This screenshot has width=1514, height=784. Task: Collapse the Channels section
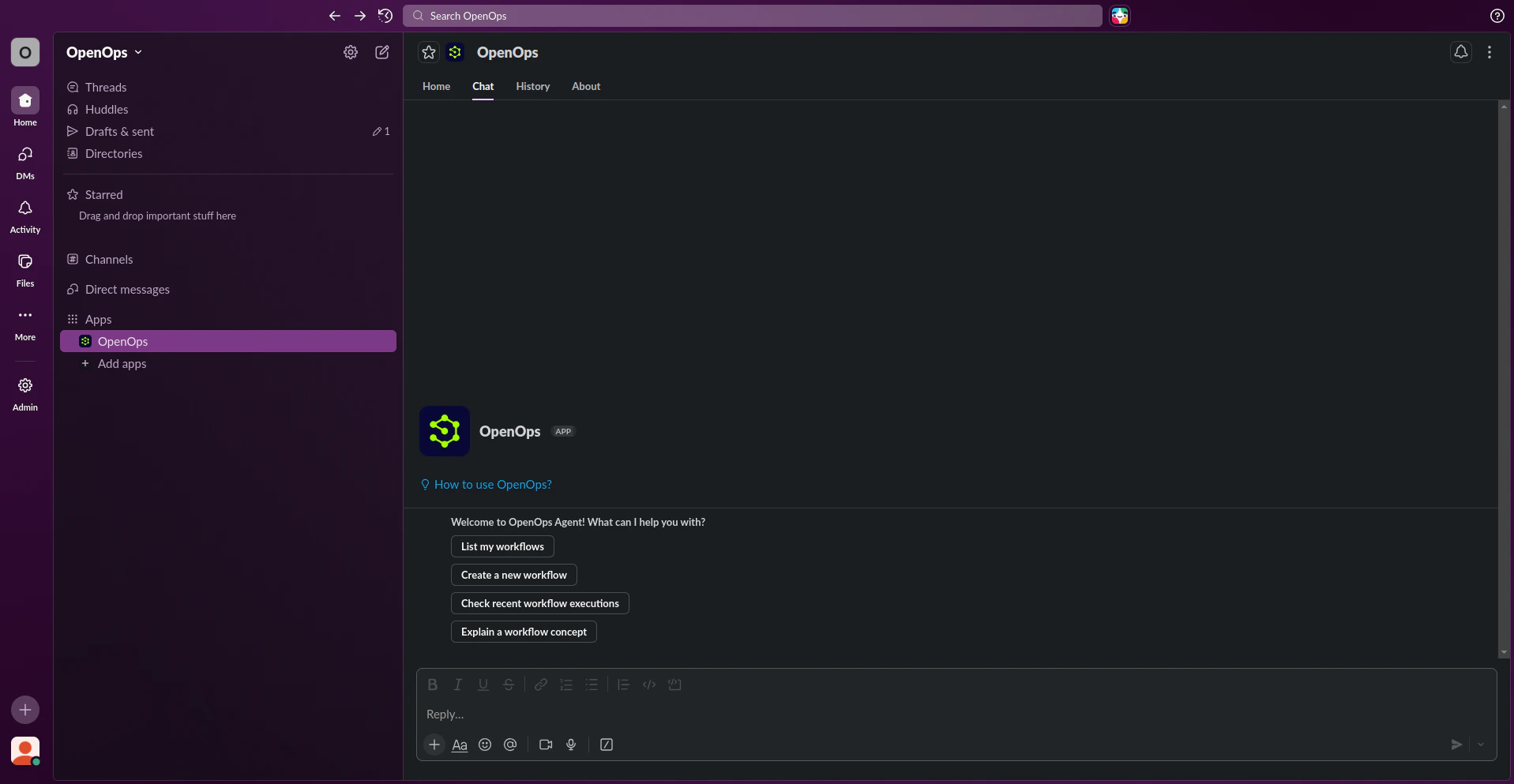pos(108,259)
